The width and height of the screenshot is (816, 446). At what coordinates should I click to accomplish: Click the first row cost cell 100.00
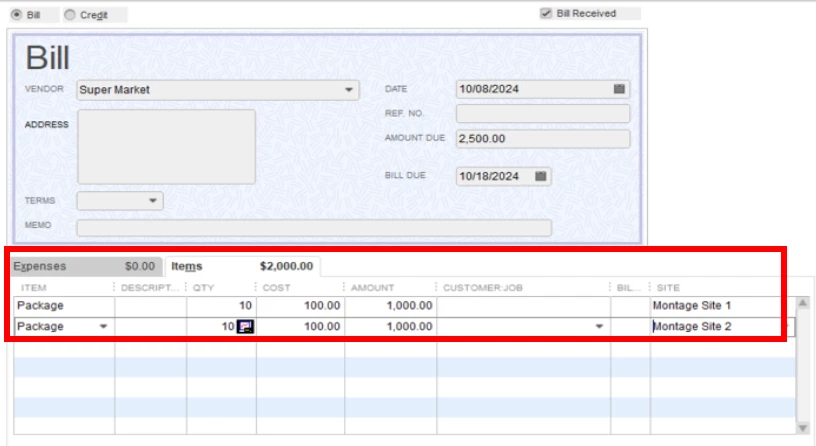coord(300,305)
